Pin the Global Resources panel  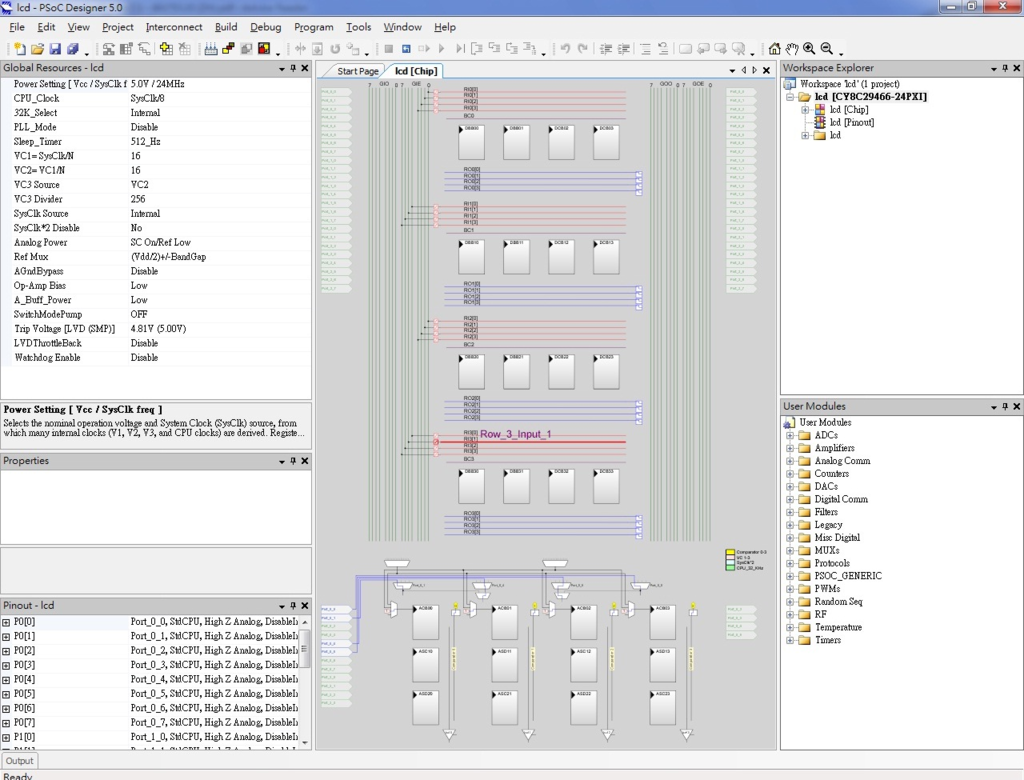(x=293, y=68)
